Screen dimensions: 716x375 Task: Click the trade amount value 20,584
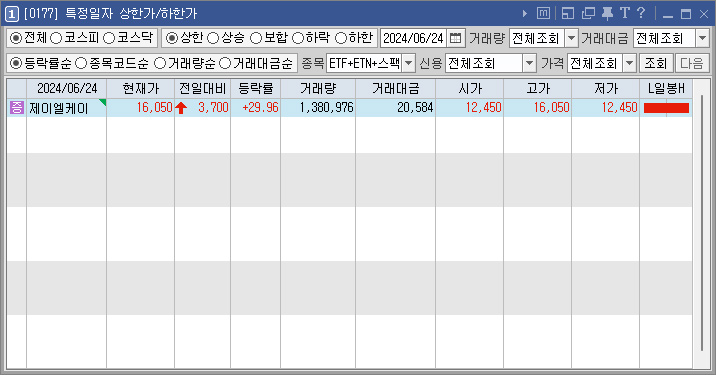click(415, 107)
